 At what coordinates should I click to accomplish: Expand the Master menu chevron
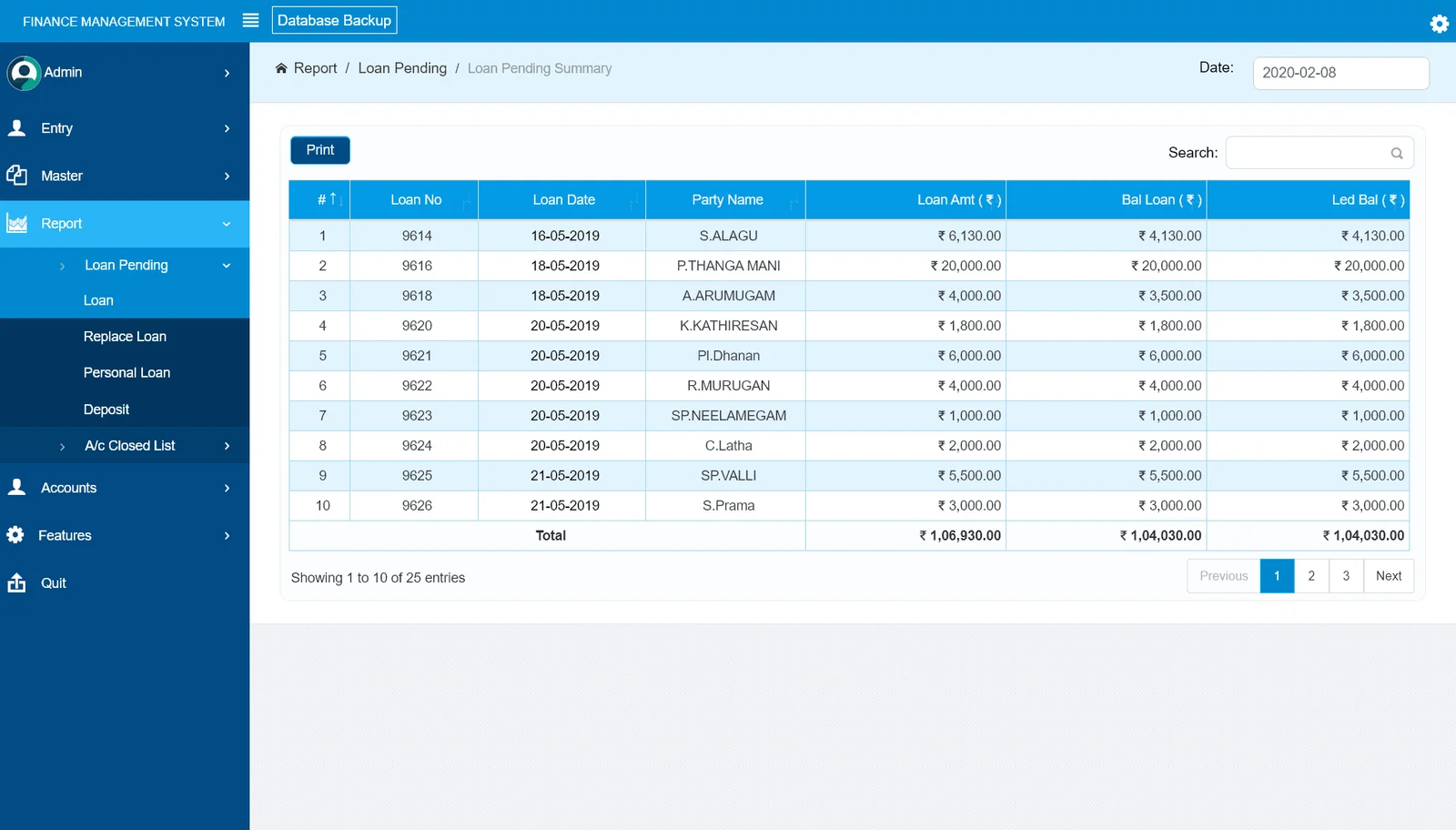[x=227, y=176]
